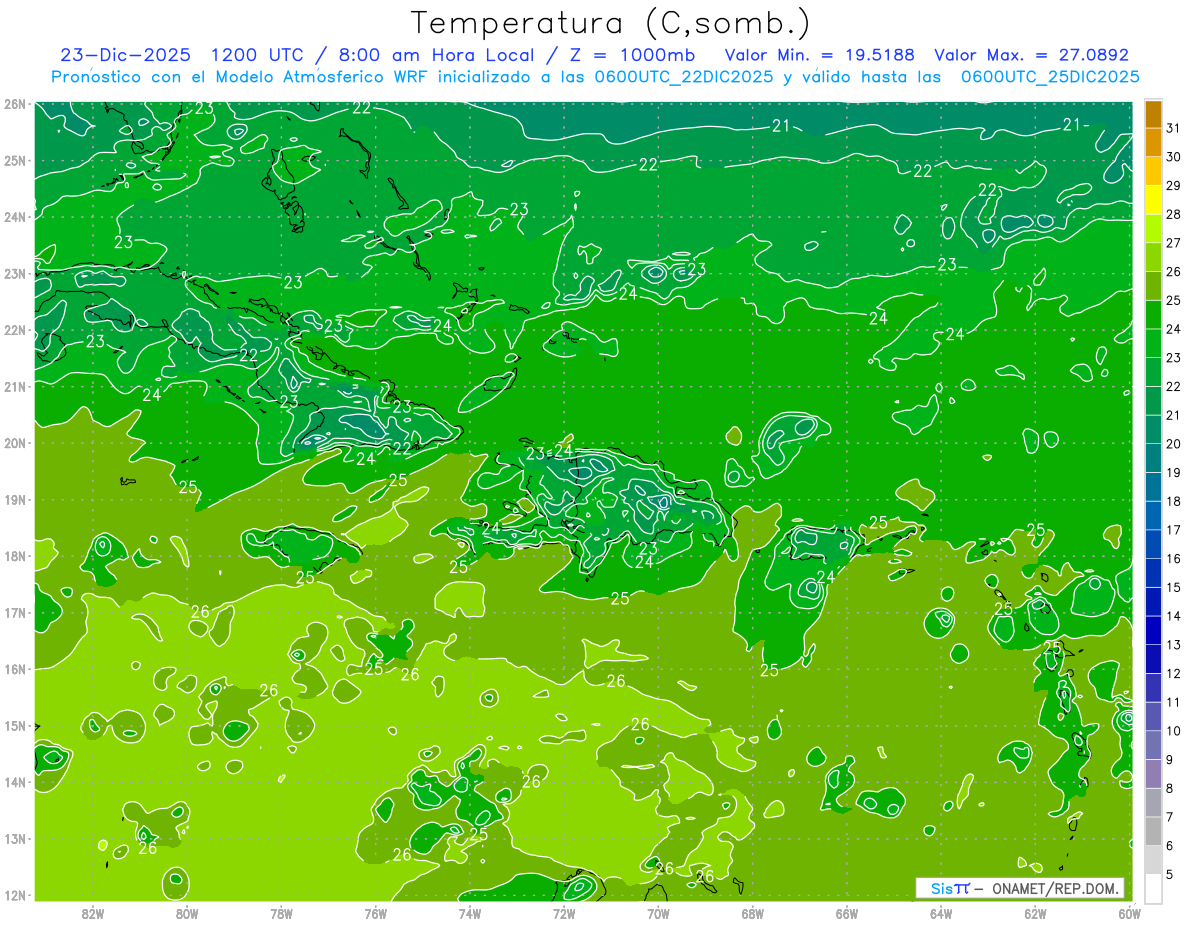Screen dimensions: 1200x927
Task: Click the 68W longitude axis label
Action: 753,913
